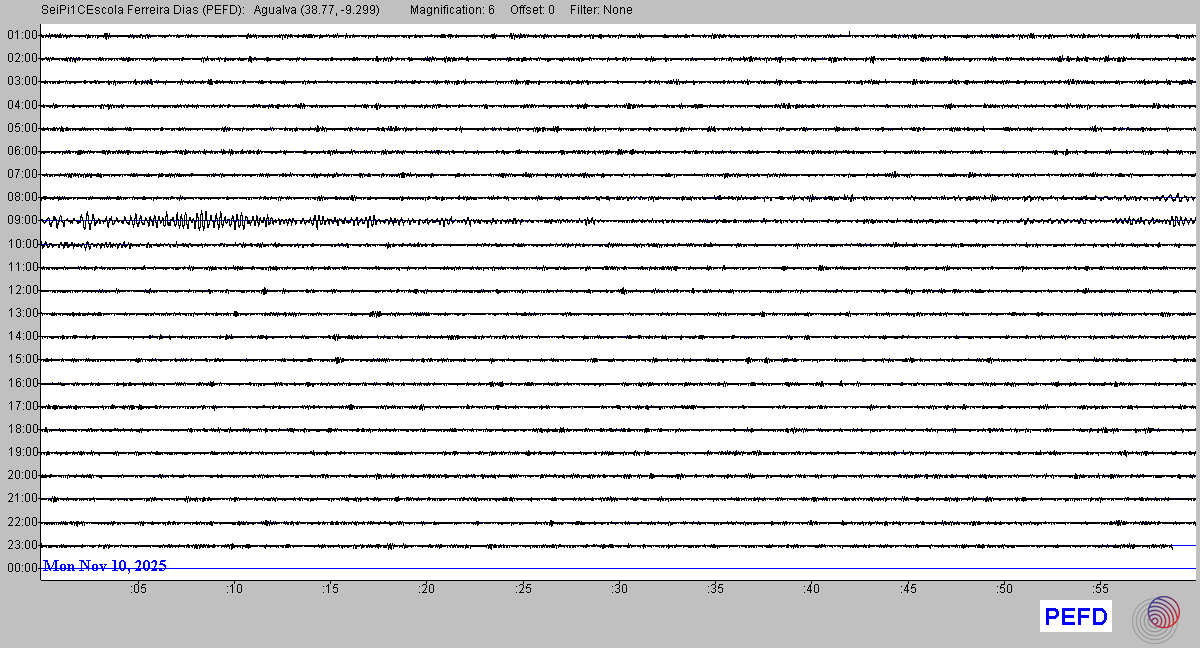The height and width of the screenshot is (648, 1200).
Task: Select the 23:00 hour row label
Action: pos(21,545)
